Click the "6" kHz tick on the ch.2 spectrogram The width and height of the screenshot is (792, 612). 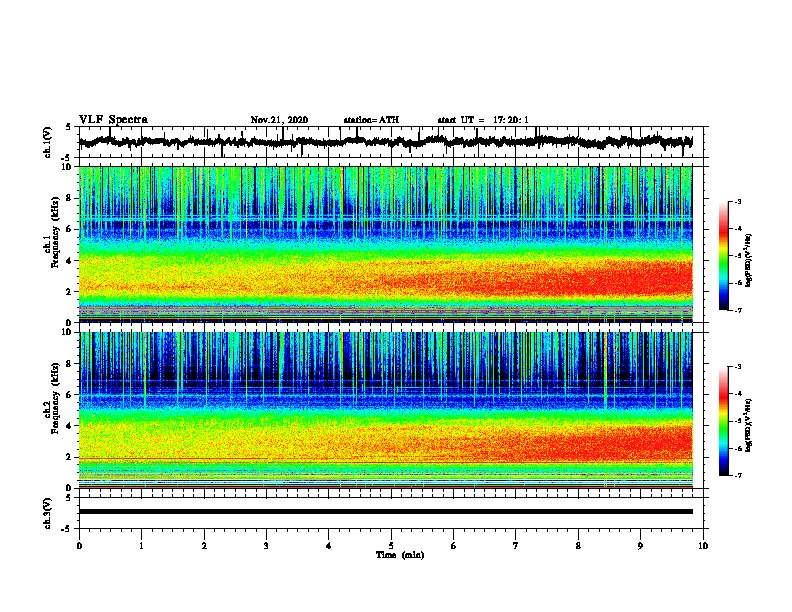(70, 394)
